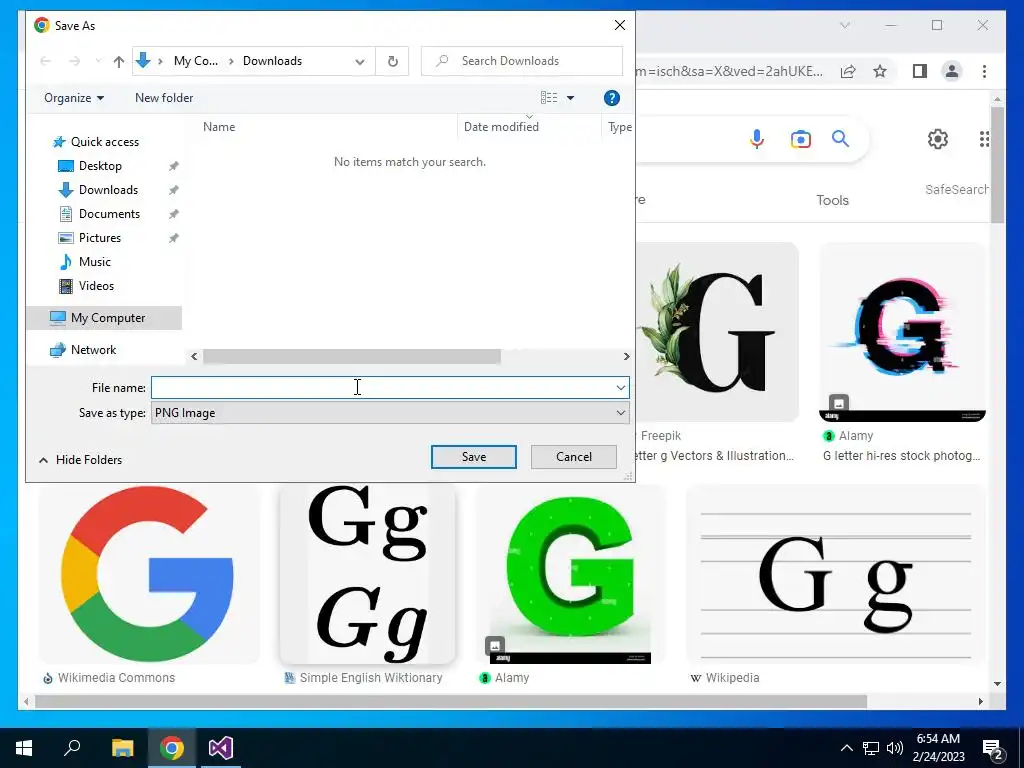This screenshot has height=768, width=1024.
Task: Open the Save as type combo box
Action: [390, 413]
